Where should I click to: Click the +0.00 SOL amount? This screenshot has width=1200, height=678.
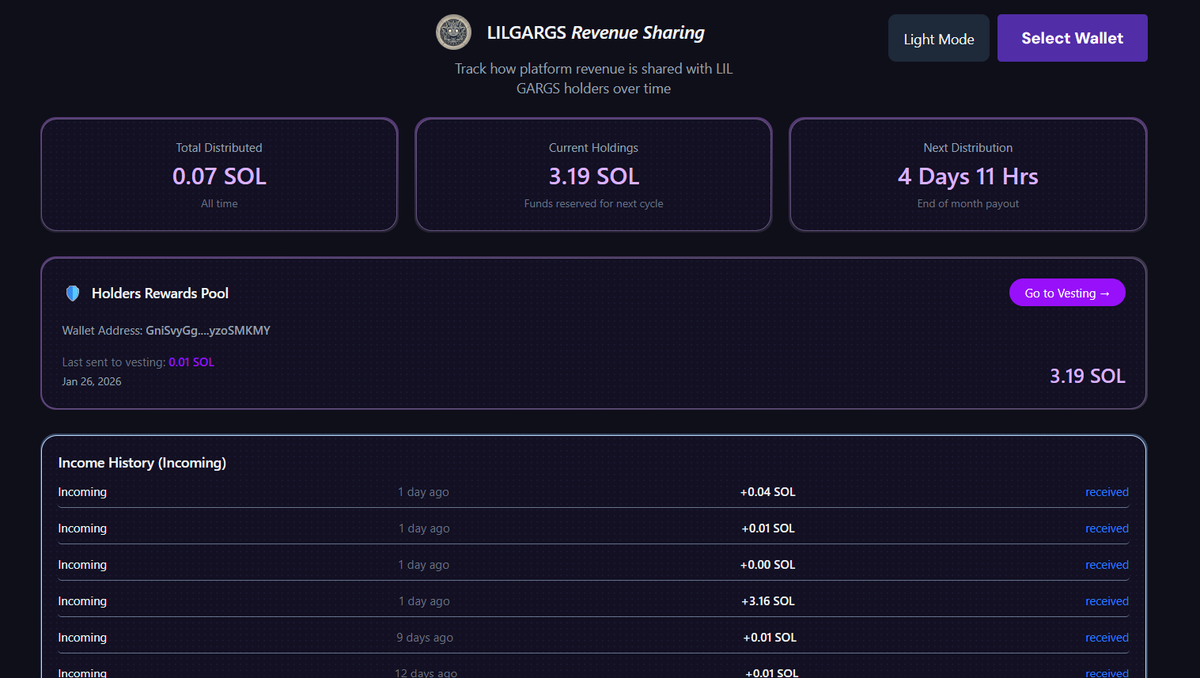click(768, 565)
